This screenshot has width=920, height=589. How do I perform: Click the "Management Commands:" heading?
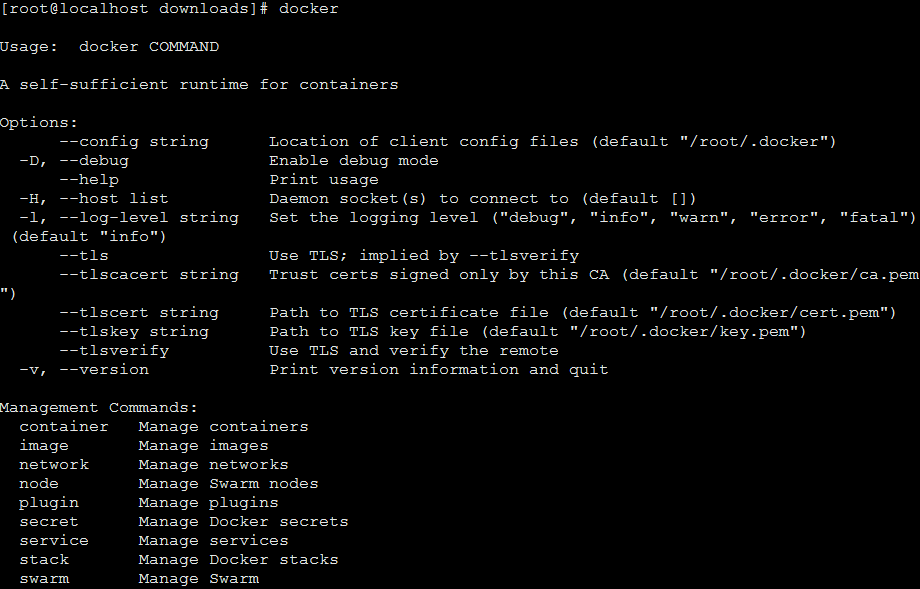tap(99, 408)
